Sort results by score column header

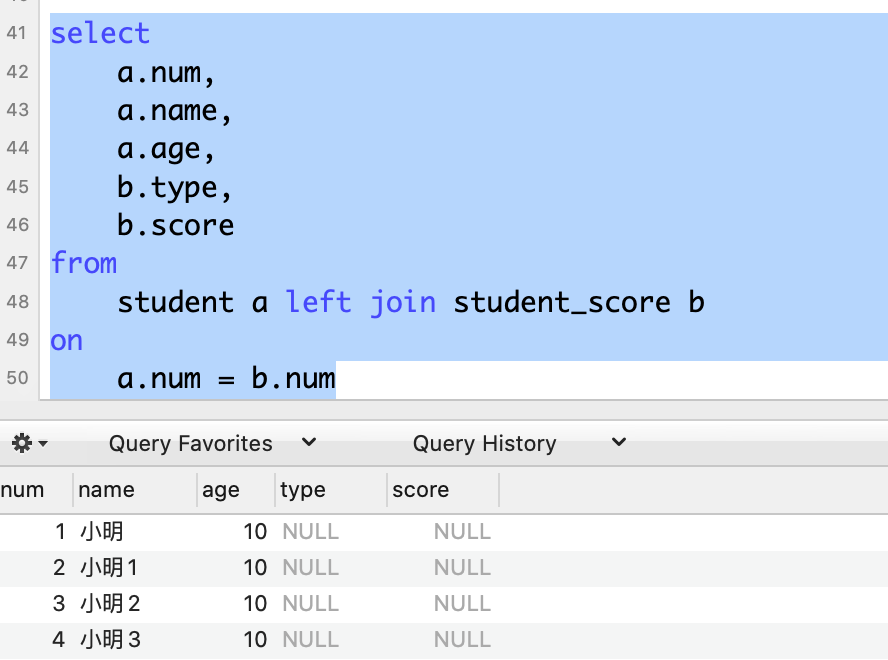click(x=443, y=490)
